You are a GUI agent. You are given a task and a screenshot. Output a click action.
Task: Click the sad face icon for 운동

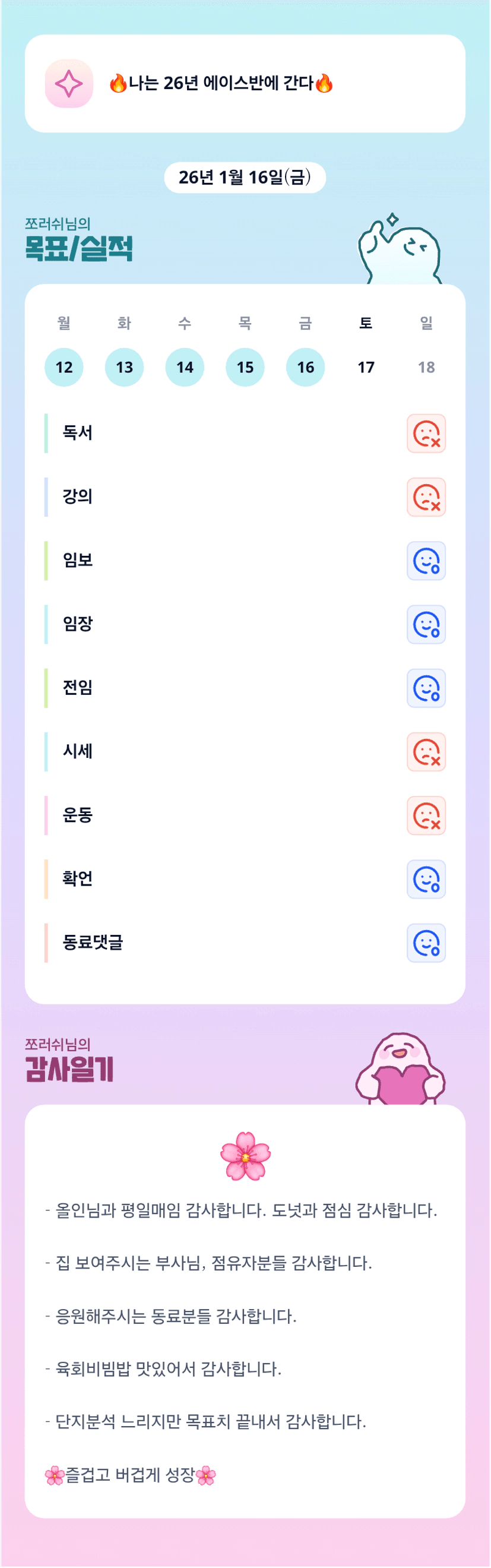[x=426, y=815]
